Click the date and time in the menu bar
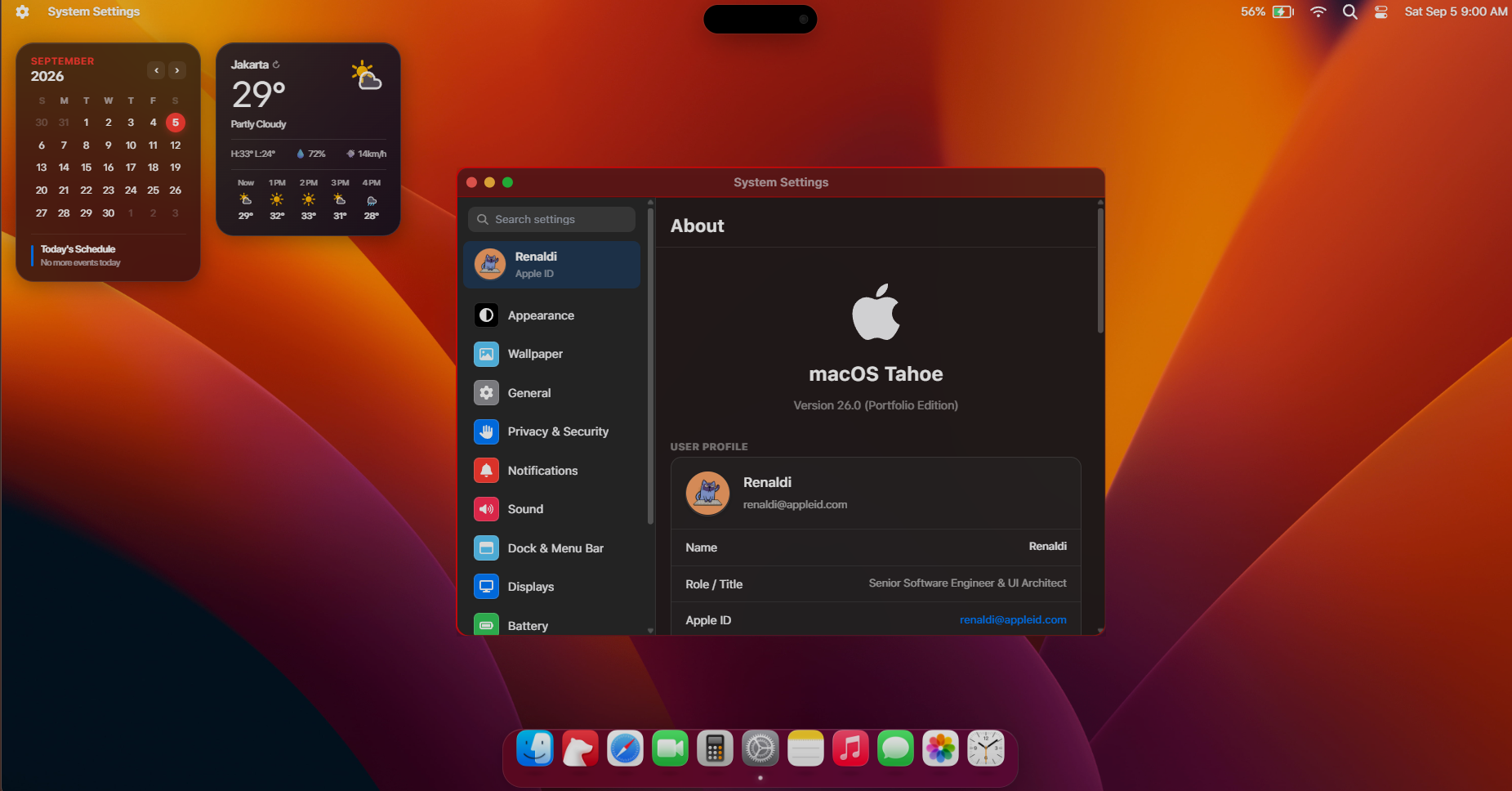Screen dimensions: 1512x791 pyautogui.click(x=1456, y=11)
